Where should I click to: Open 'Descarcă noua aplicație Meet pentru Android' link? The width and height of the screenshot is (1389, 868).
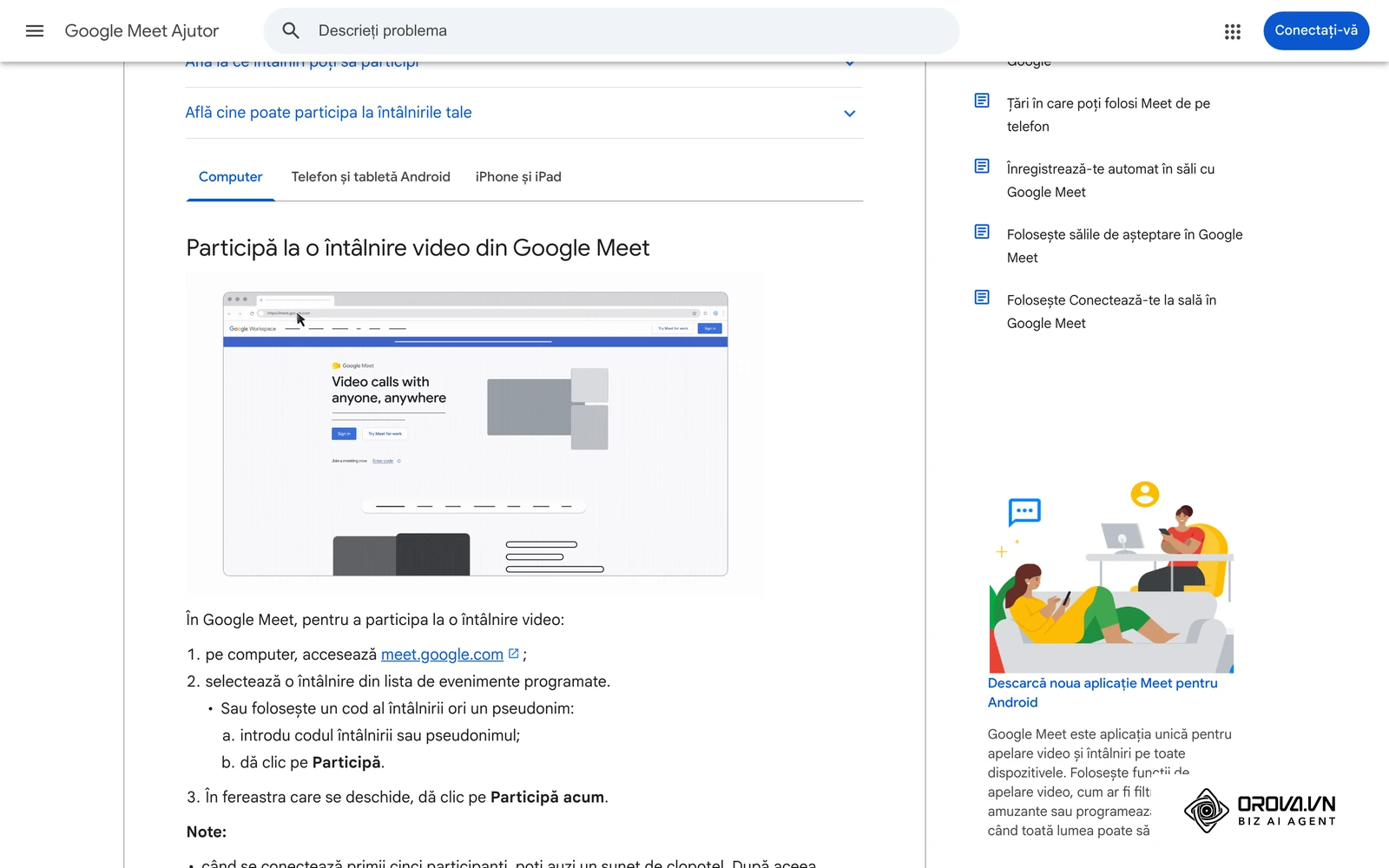click(1103, 693)
